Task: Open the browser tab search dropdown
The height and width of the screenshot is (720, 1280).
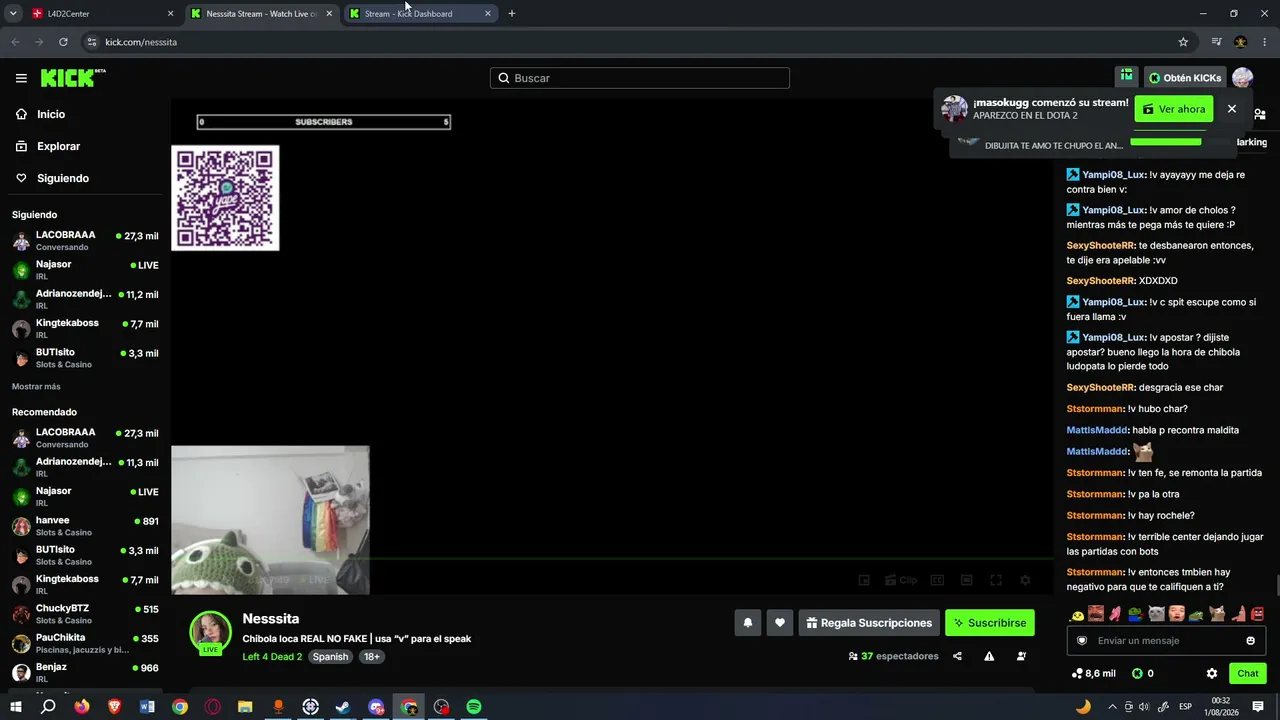Action: click(13, 14)
